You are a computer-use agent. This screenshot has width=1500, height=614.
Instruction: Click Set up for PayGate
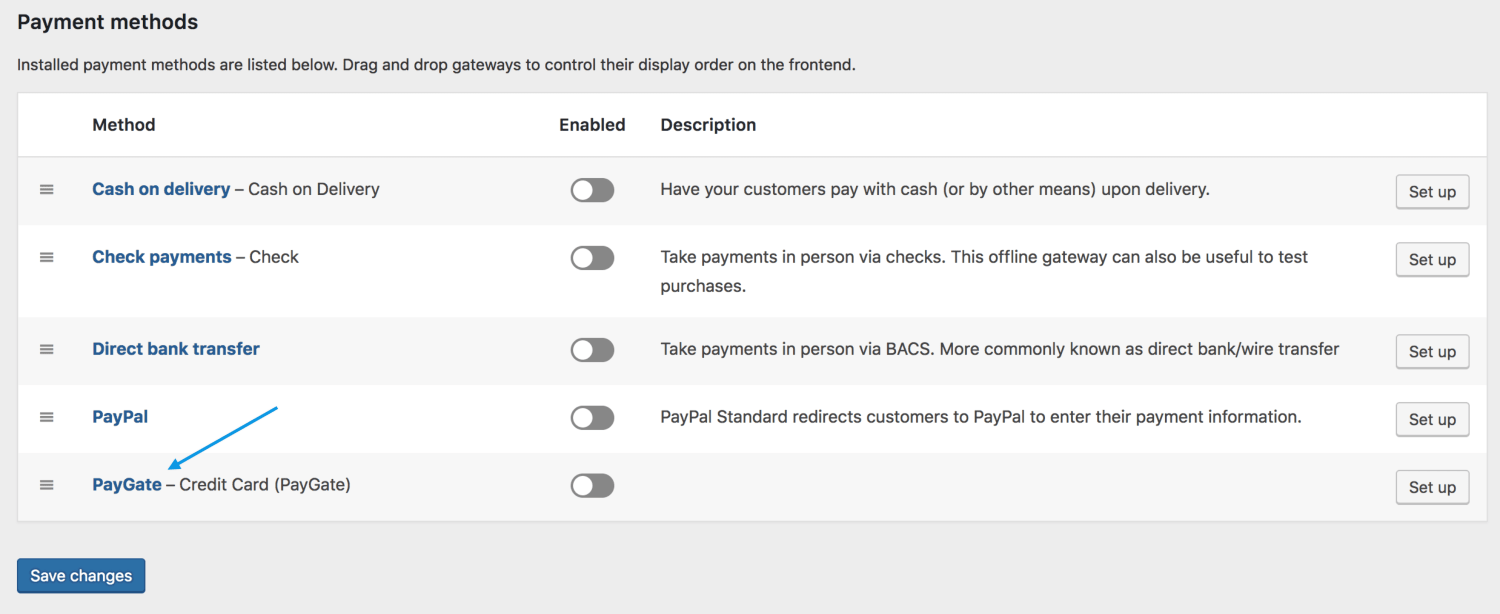tap(1432, 487)
